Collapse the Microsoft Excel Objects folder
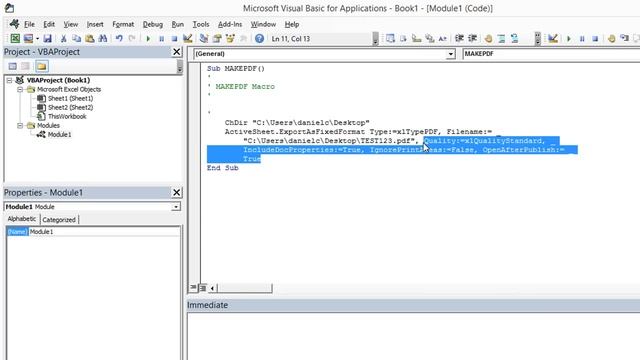This screenshot has height=360, width=640. click(x=20, y=89)
